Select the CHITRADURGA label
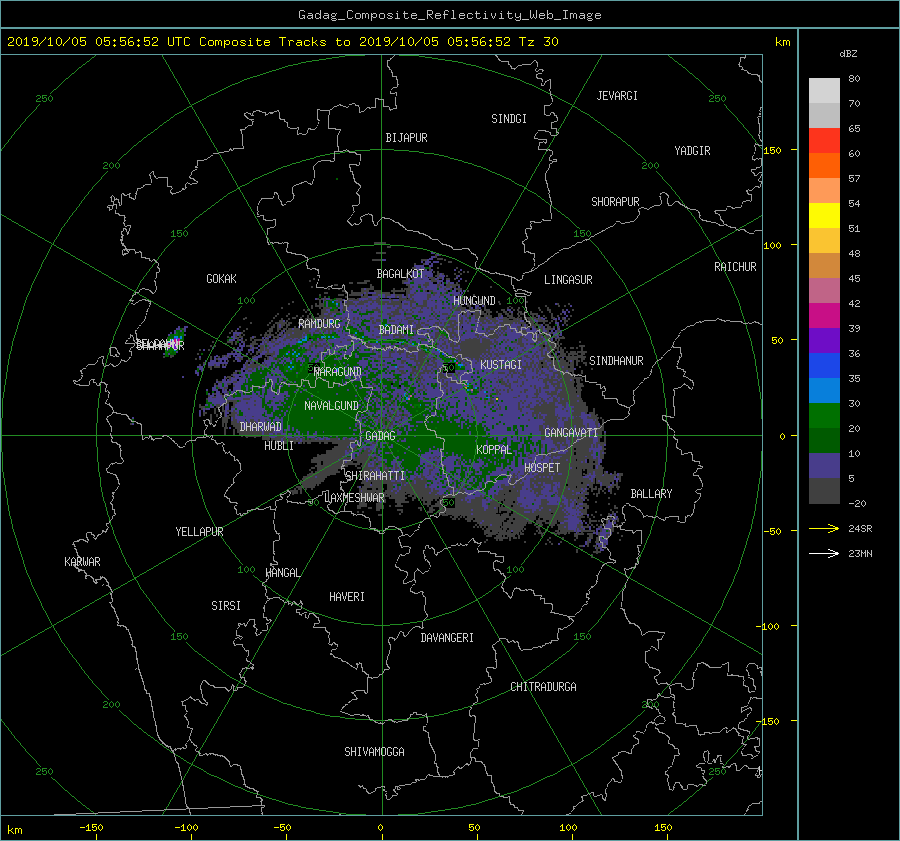 [543, 687]
